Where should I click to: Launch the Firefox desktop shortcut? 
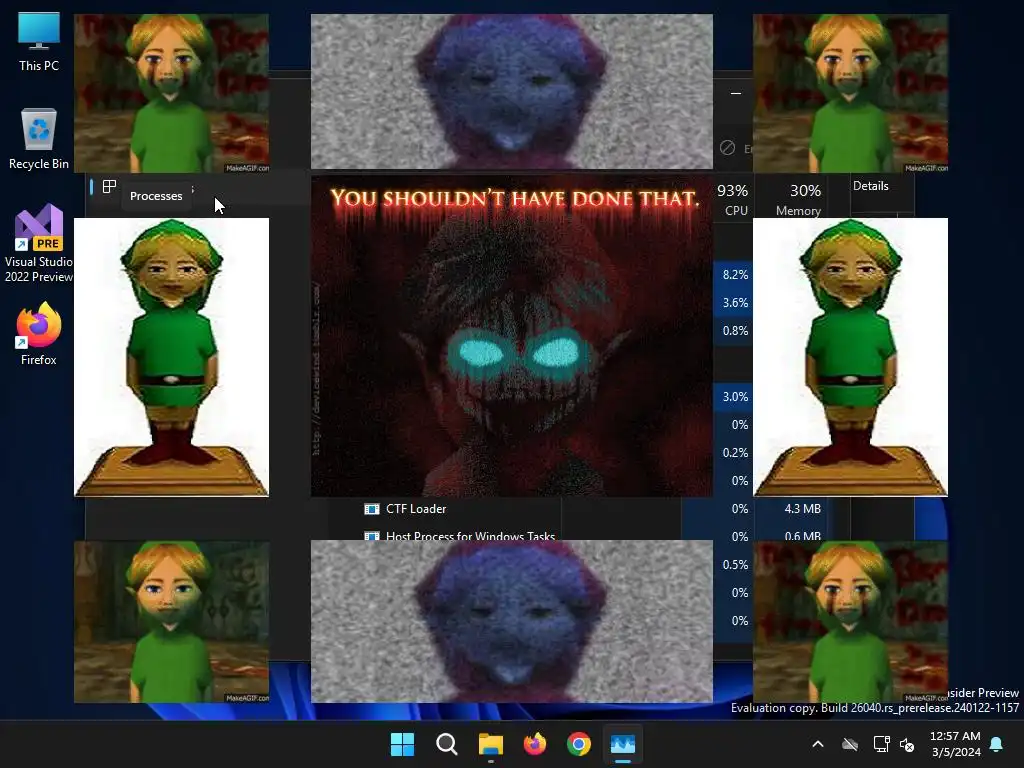[39, 334]
